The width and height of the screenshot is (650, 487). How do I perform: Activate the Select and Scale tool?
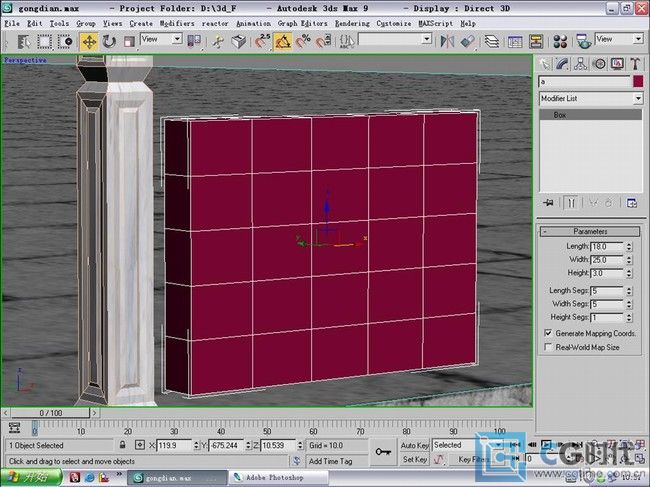tap(130, 41)
